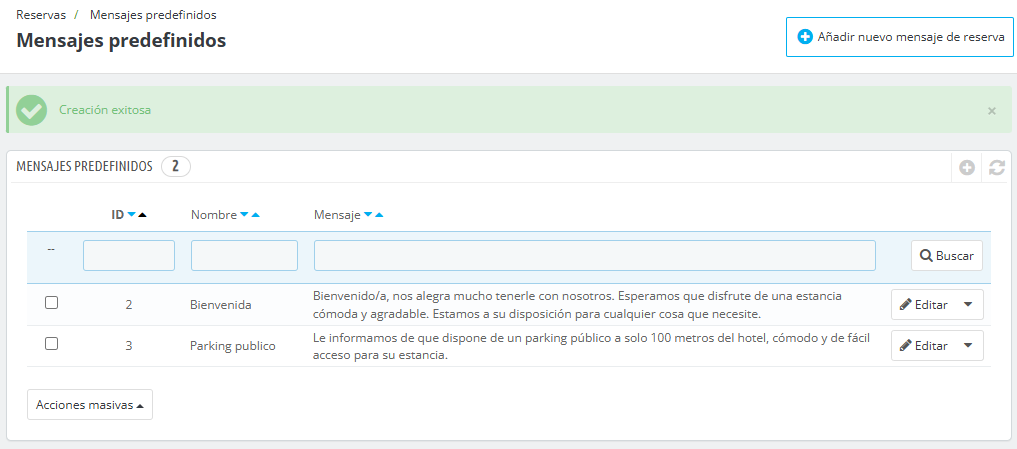Open dropdown arrow next to Bienvenida Editar
The height and width of the screenshot is (449, 1017).
pyautogui.click(x=968, y=305)
